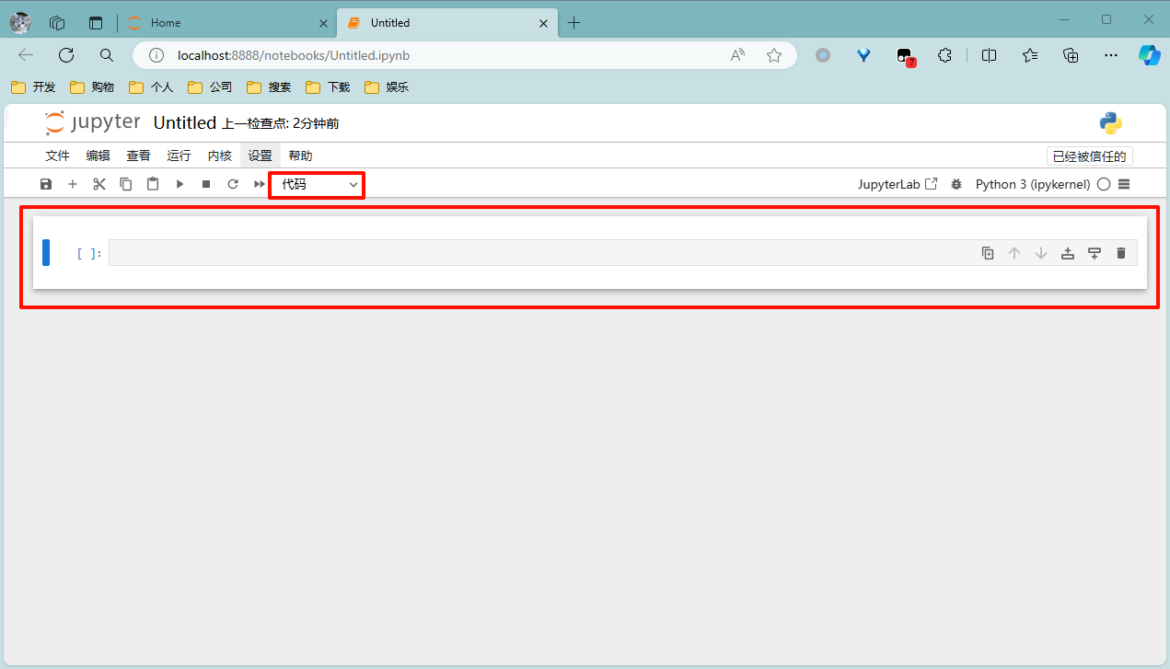
Task: Run the current cell with play icon
Action: tap(180, 184)
